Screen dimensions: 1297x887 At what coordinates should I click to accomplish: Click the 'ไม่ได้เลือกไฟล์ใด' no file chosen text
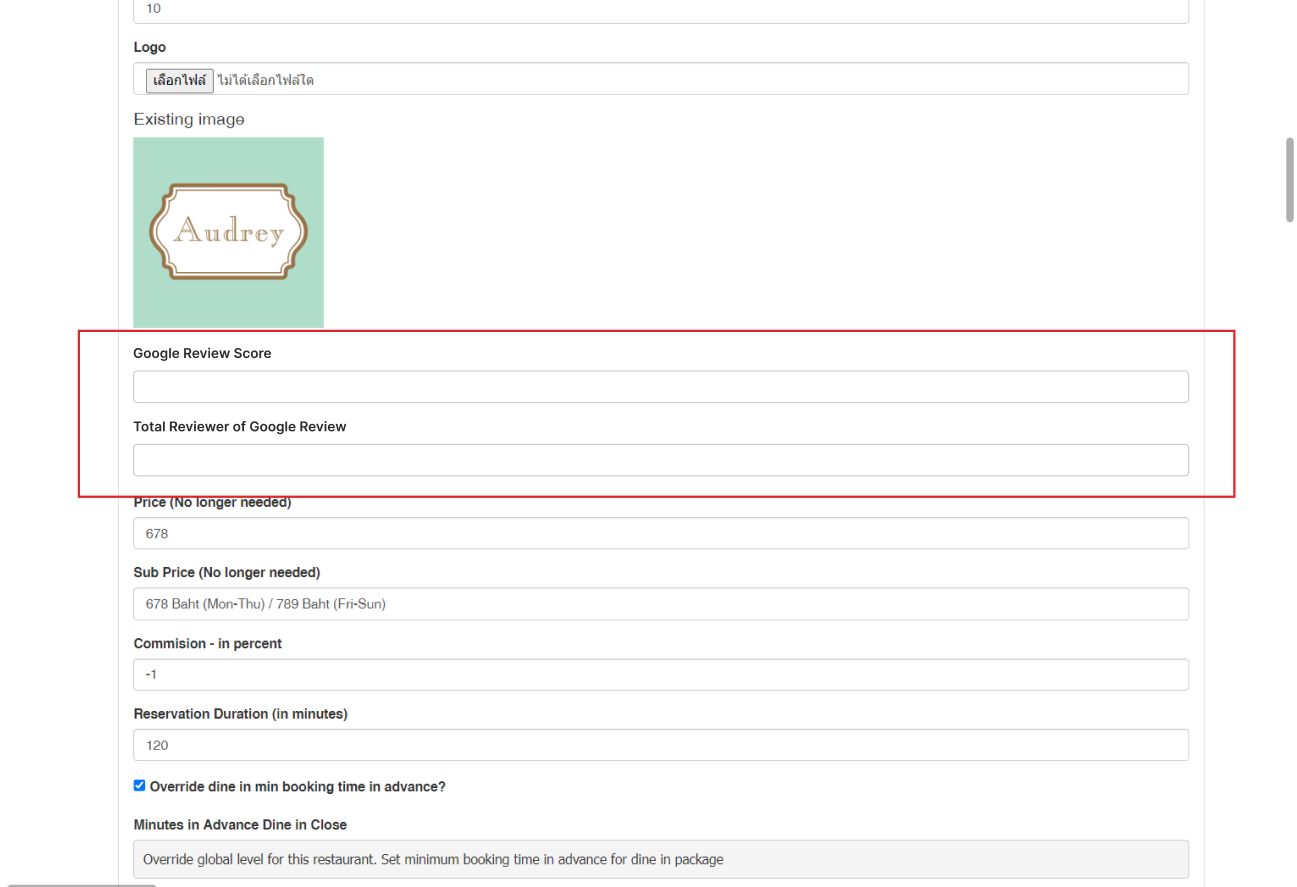pos(265,80)
